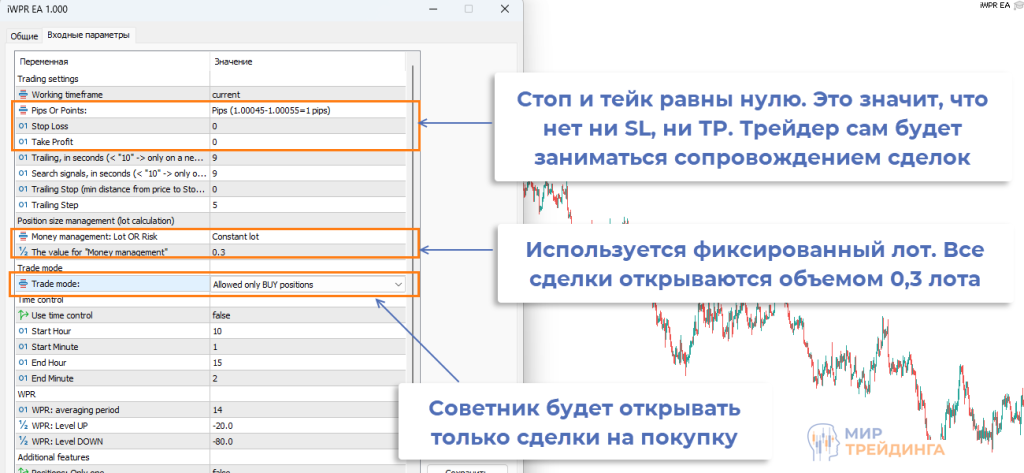Click the Money management row icon
This screenshot has width=1024, height=473.
point(24,236)
